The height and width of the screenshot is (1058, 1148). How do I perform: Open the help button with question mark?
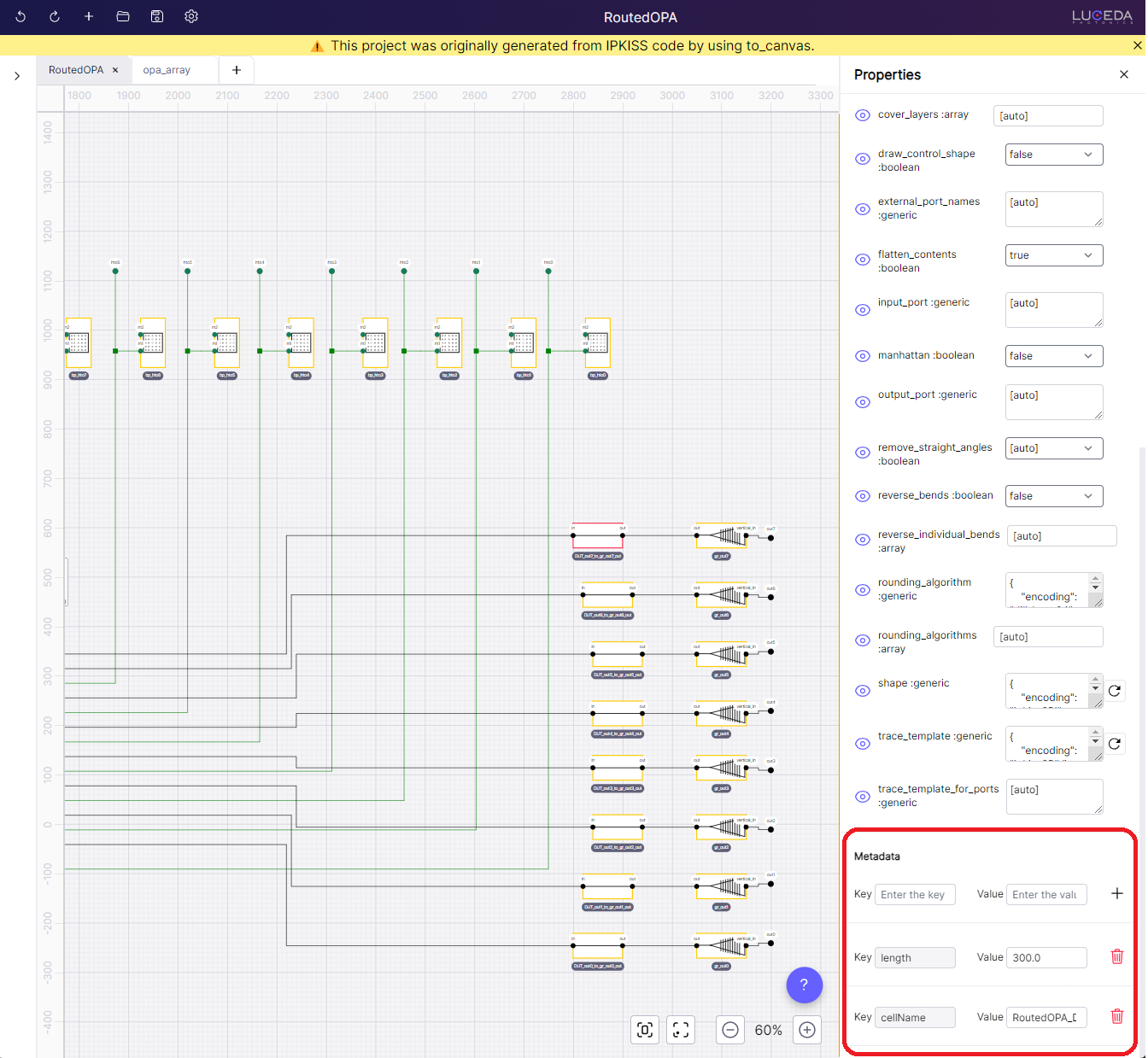[804, 985]
